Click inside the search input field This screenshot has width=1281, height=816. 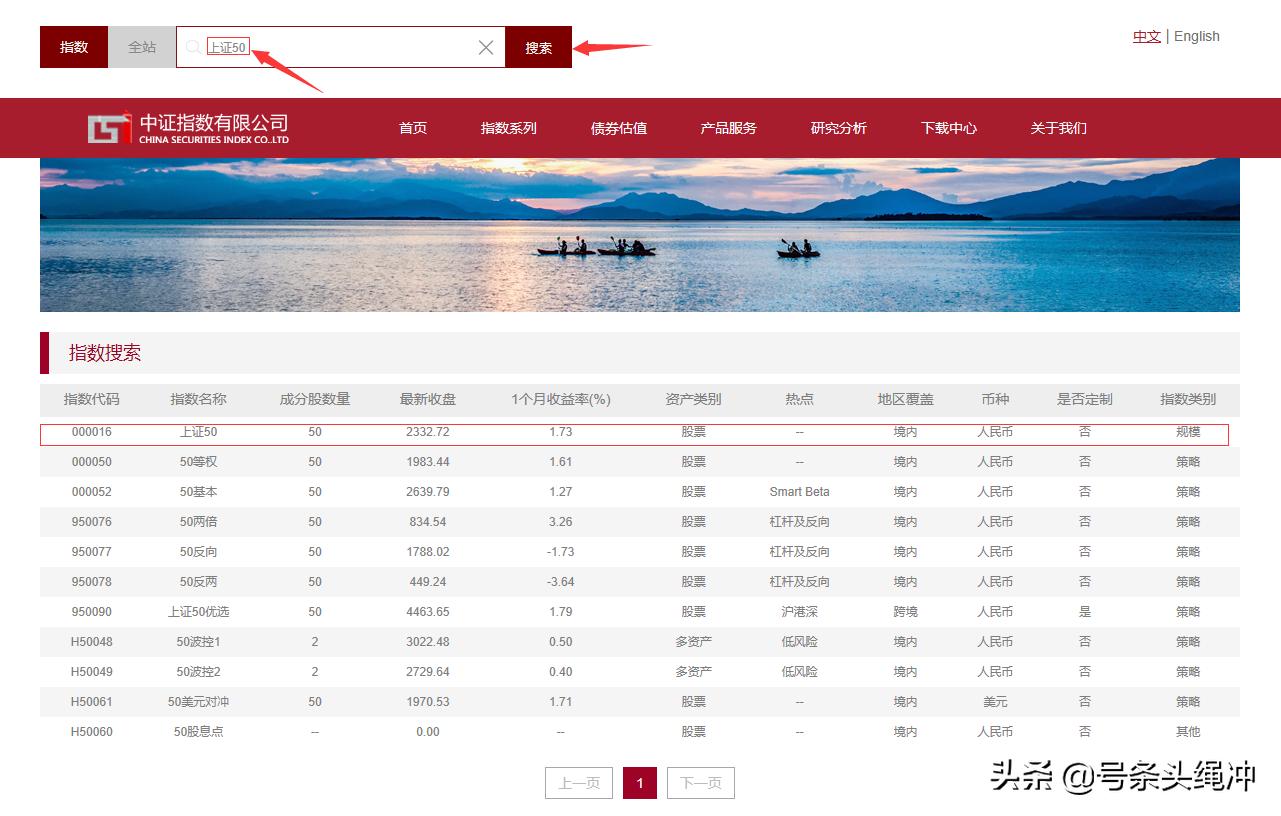(340, 46)
